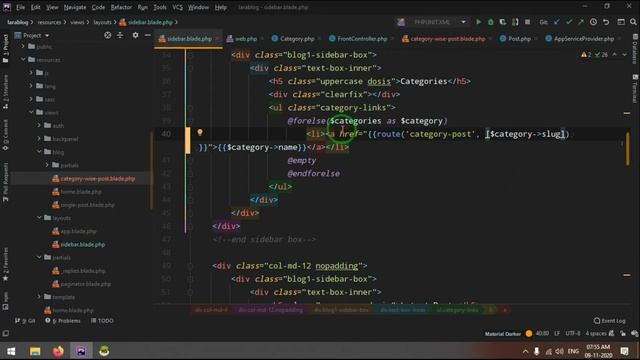Open the Database tool window on right strip
640x360 pixels.
(x=635, y=49)
